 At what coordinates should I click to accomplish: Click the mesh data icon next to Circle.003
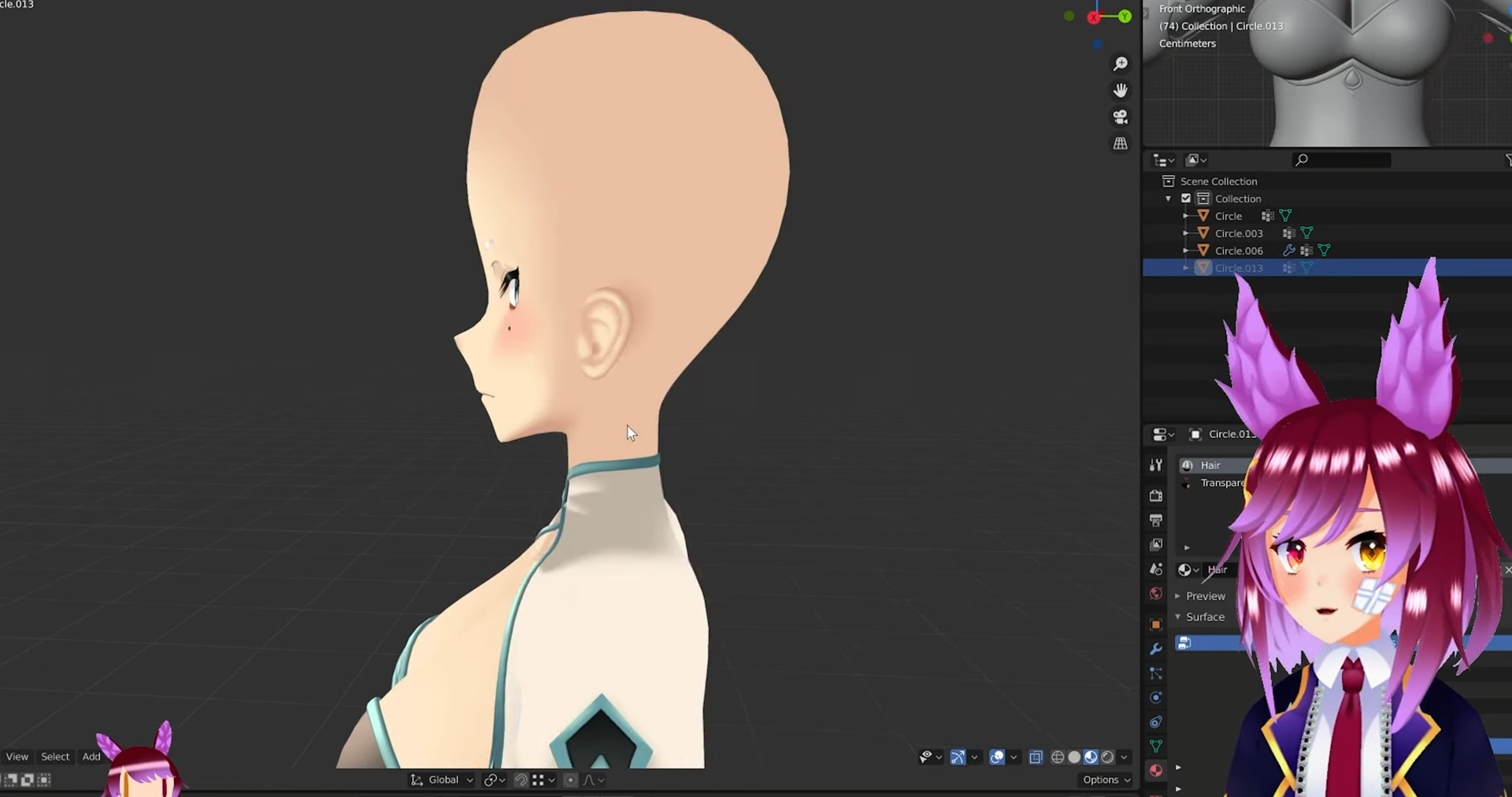click(x=1307, y=233)
